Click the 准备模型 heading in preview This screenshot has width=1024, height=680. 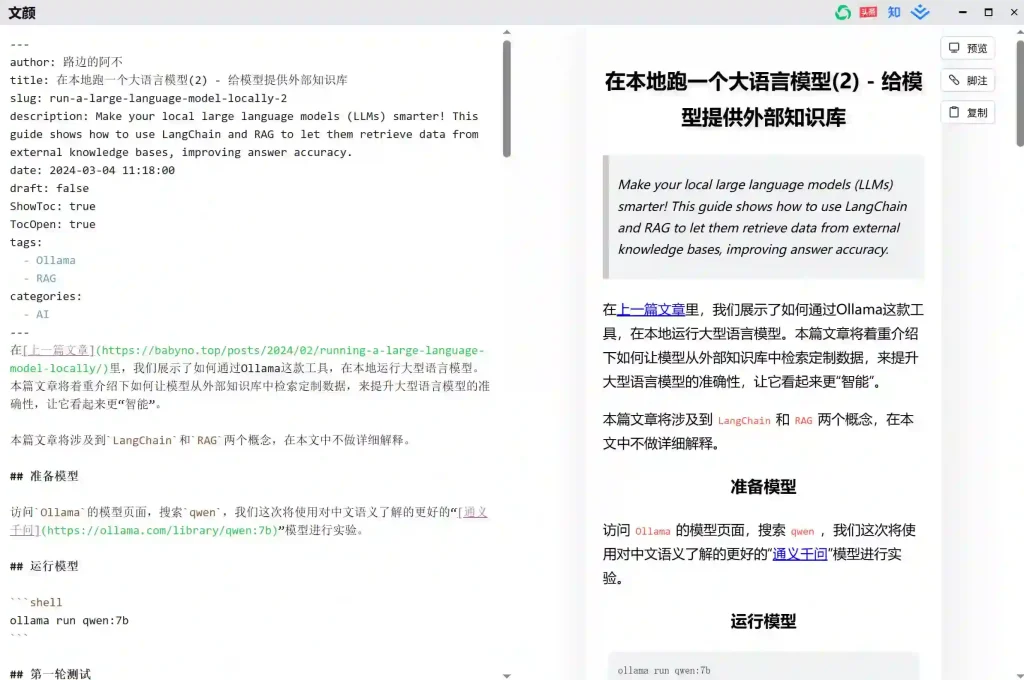tap(763, 487)
